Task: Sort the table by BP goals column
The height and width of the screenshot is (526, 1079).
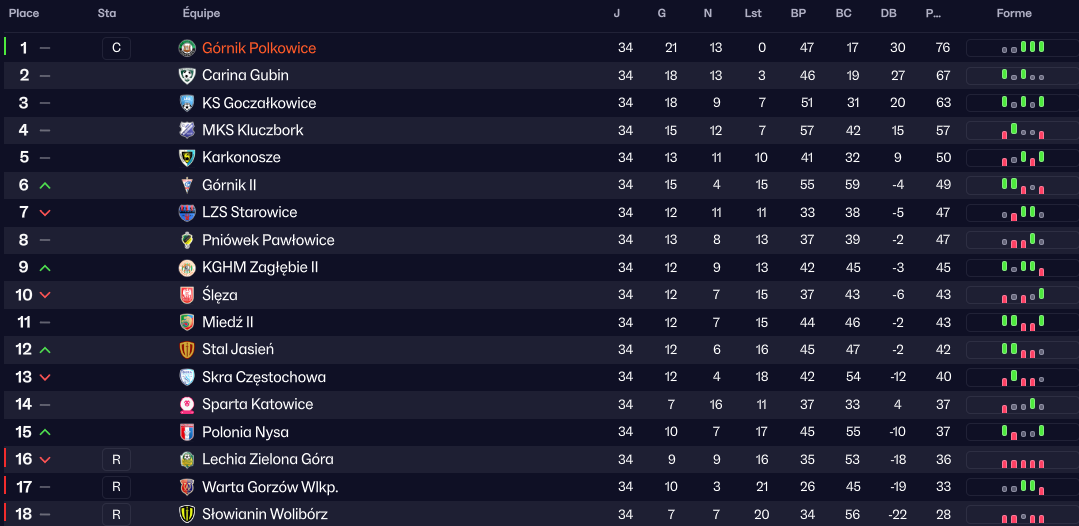Action: point(798,13)
